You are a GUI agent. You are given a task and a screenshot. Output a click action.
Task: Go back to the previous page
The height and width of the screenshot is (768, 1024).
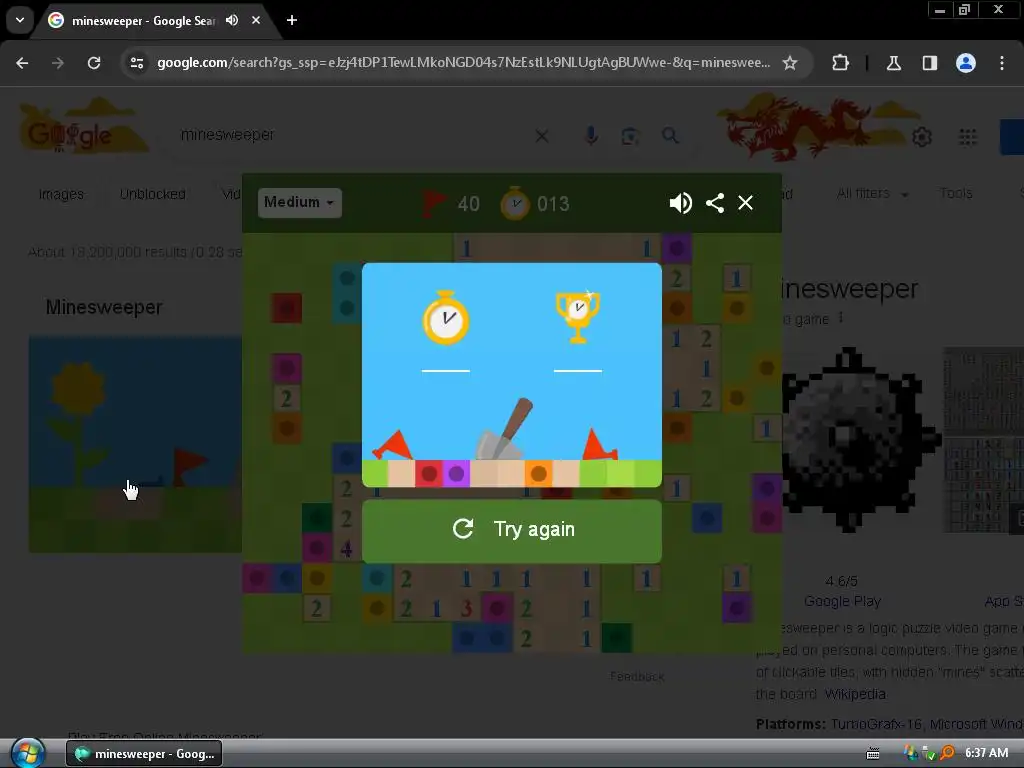22,63
